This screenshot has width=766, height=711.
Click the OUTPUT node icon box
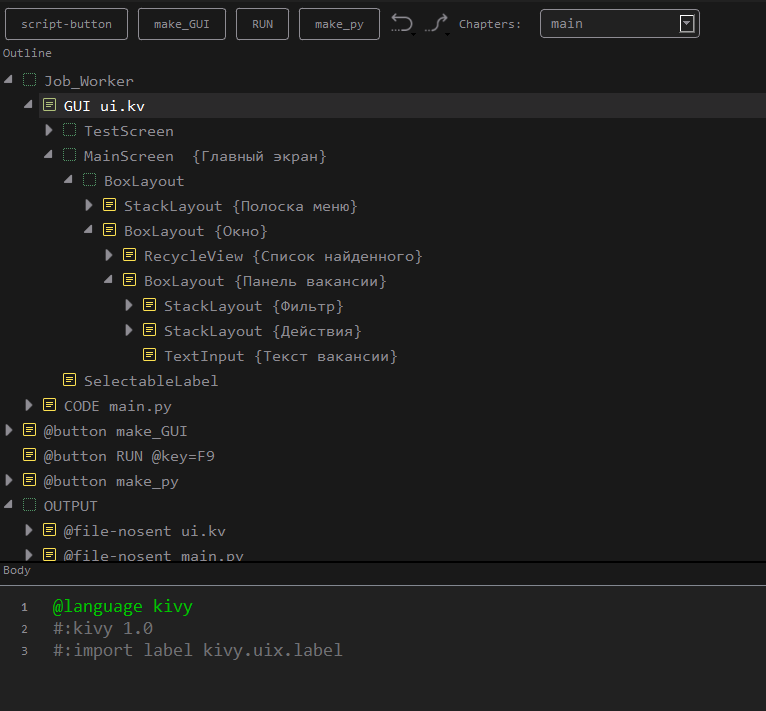(29, 505)
